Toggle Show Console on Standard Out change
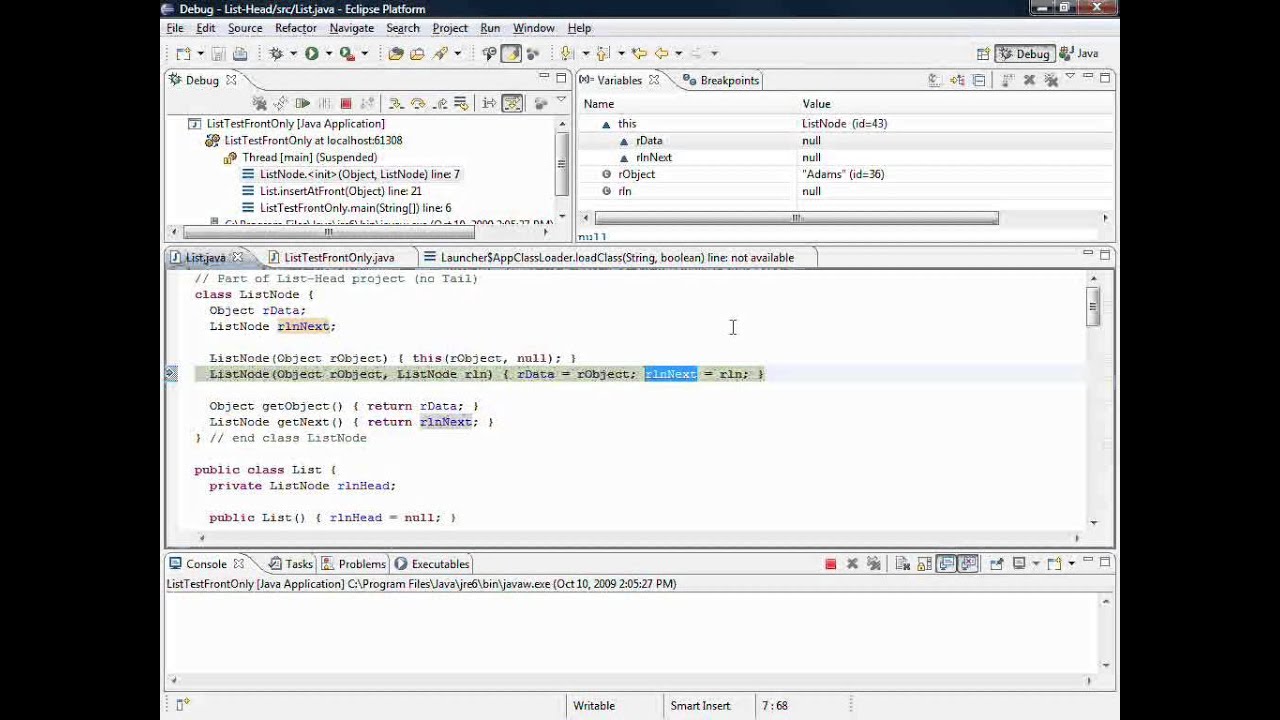Viewport: 1280px width, 720px height. click(x=947, y=564)
